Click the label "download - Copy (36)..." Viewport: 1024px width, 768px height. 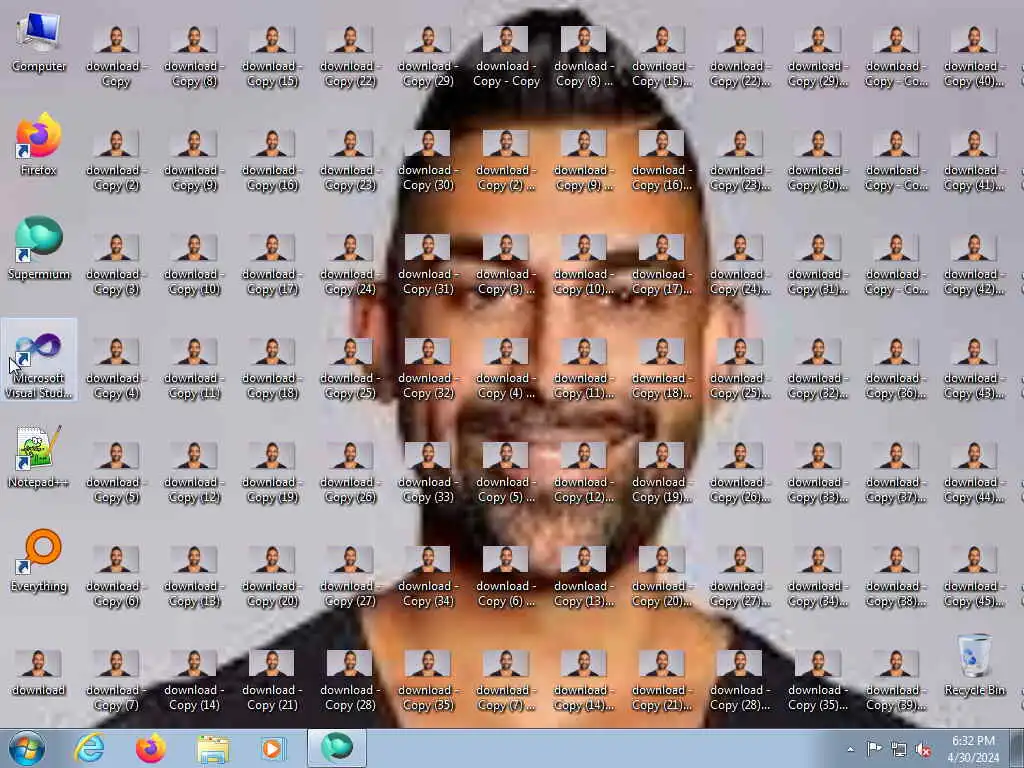click(895, 385)
